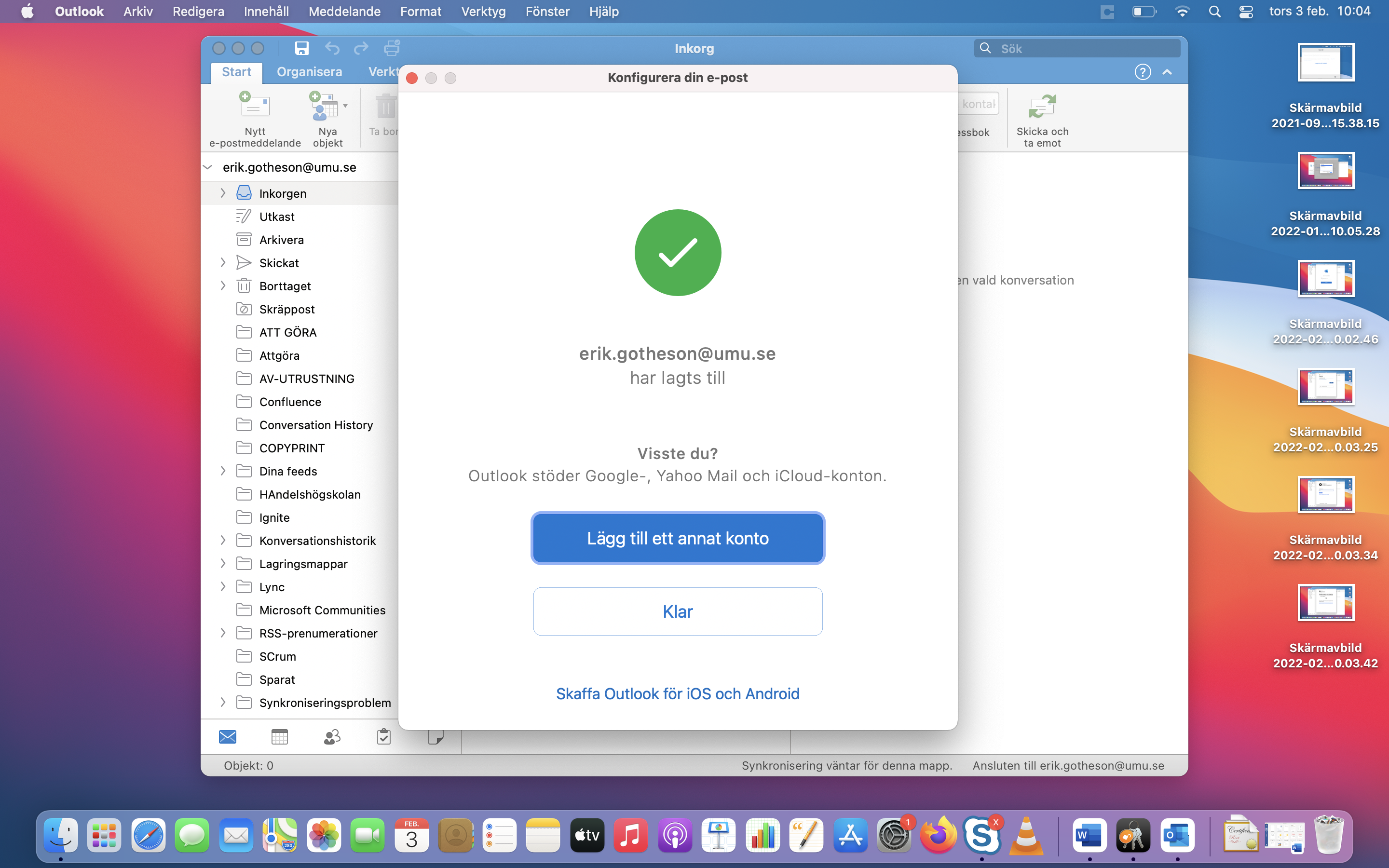
Task: Click the Start ribbon tab
Action: (x=236, y=72)
